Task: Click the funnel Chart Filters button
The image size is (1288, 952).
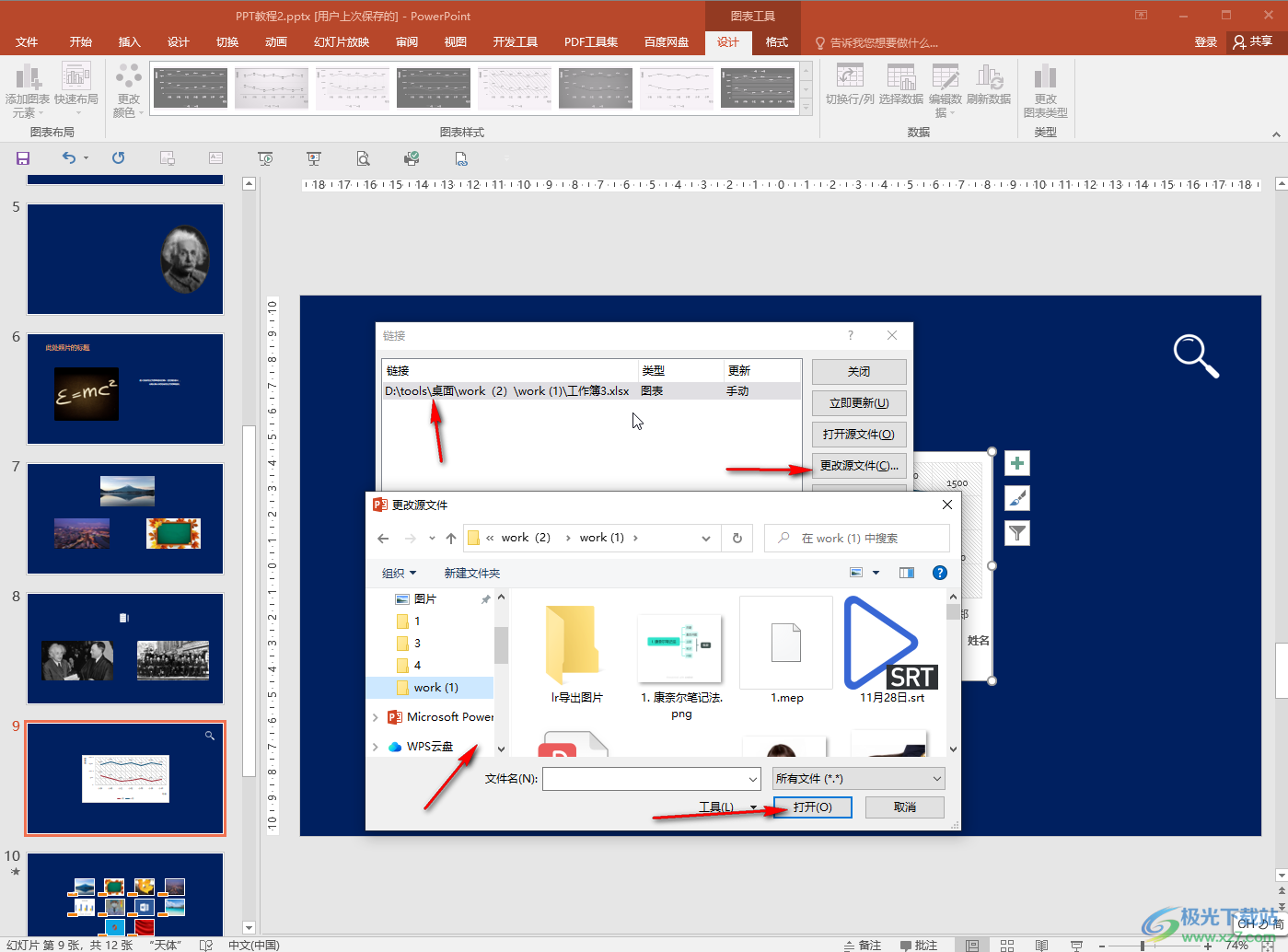Action: (x=1017, y=532)
